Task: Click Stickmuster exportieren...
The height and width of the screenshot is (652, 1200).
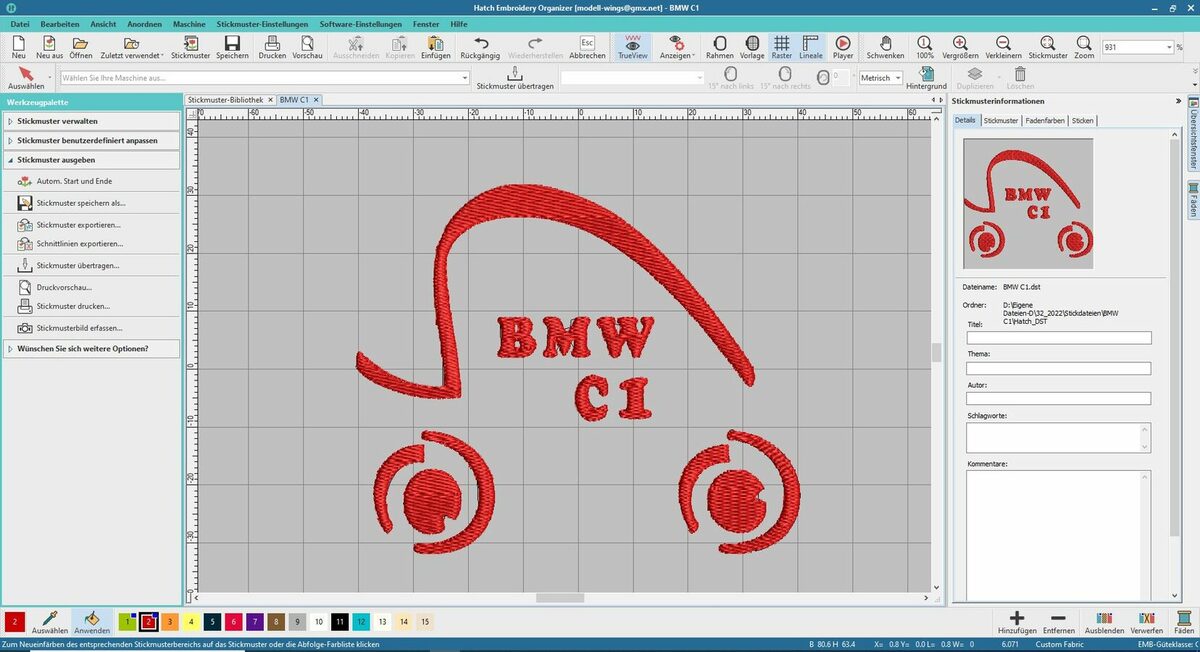Action: [78, 225]
